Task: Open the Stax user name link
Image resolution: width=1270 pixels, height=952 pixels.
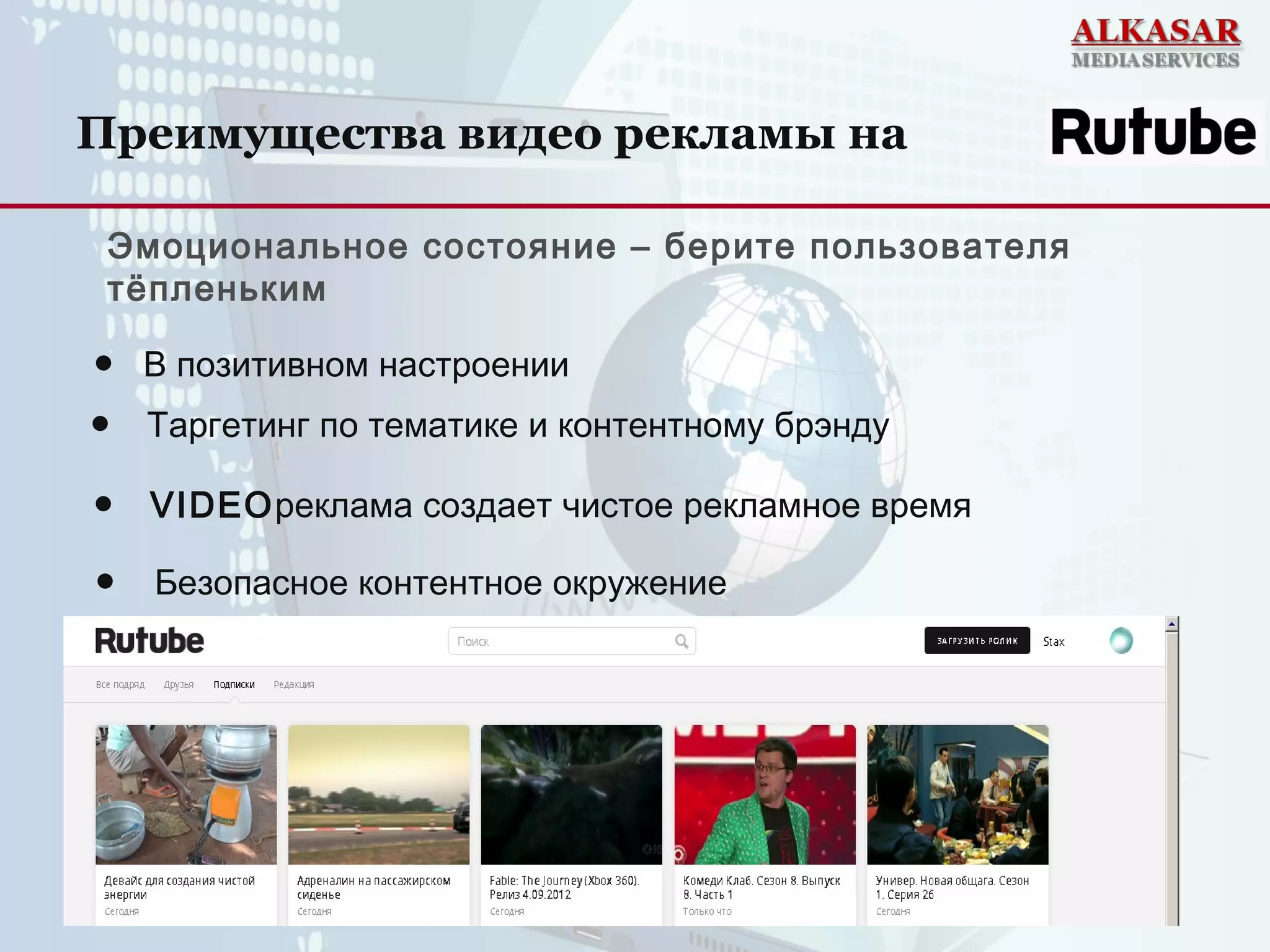Action: [x=1054, y=641]
